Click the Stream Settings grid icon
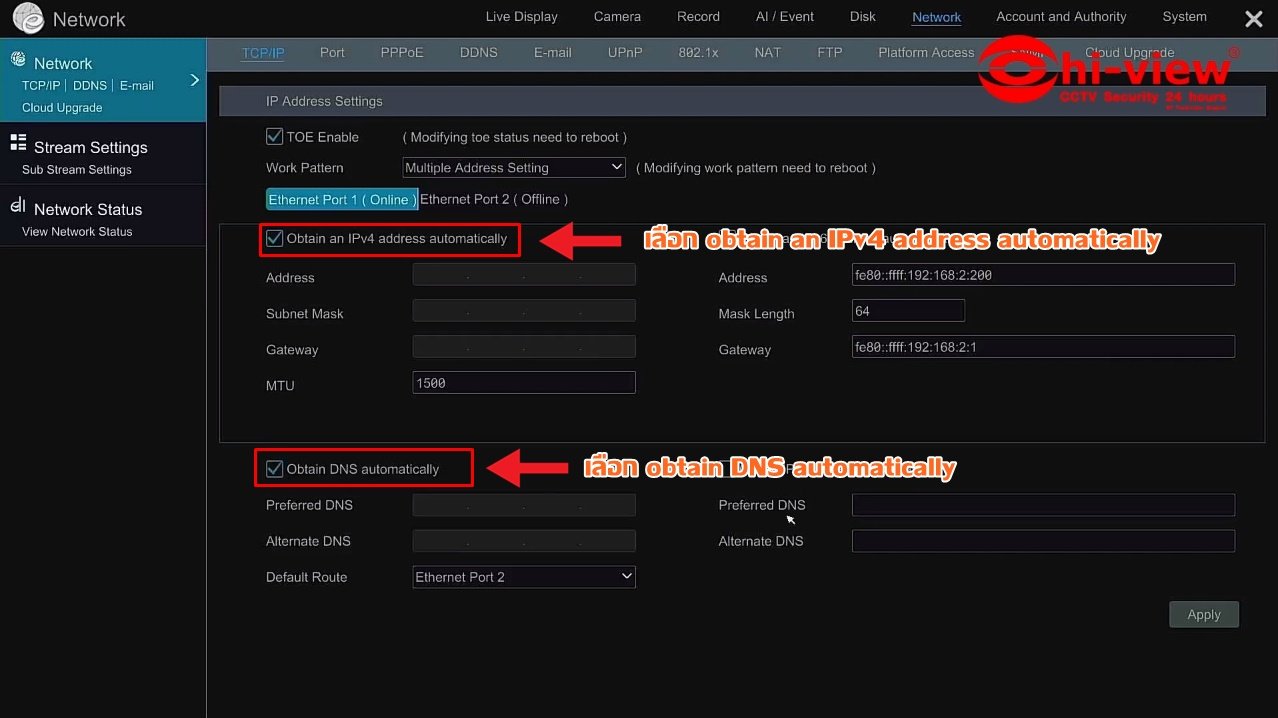Image resolution: width=1278 pixels, height=718 pixels. tap(18, 144)
